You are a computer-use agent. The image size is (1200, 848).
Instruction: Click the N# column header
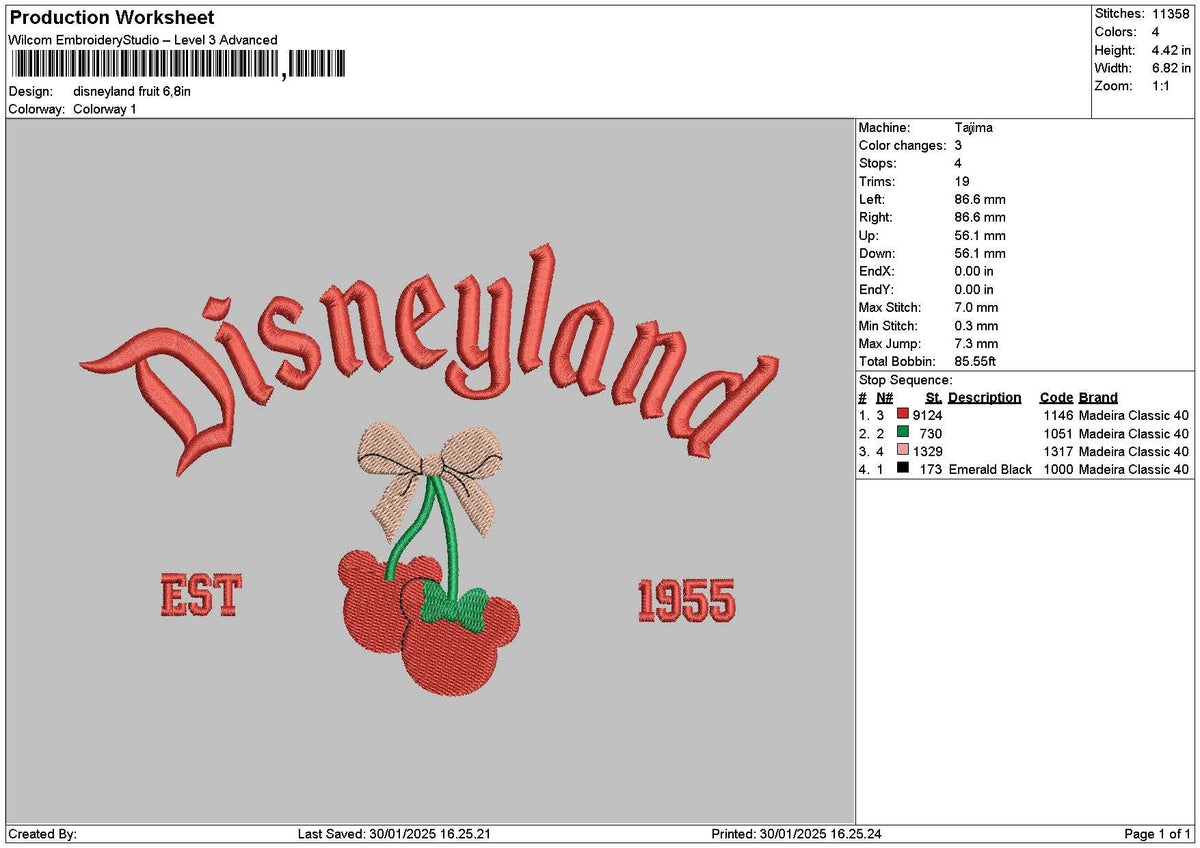click(884, 398)
